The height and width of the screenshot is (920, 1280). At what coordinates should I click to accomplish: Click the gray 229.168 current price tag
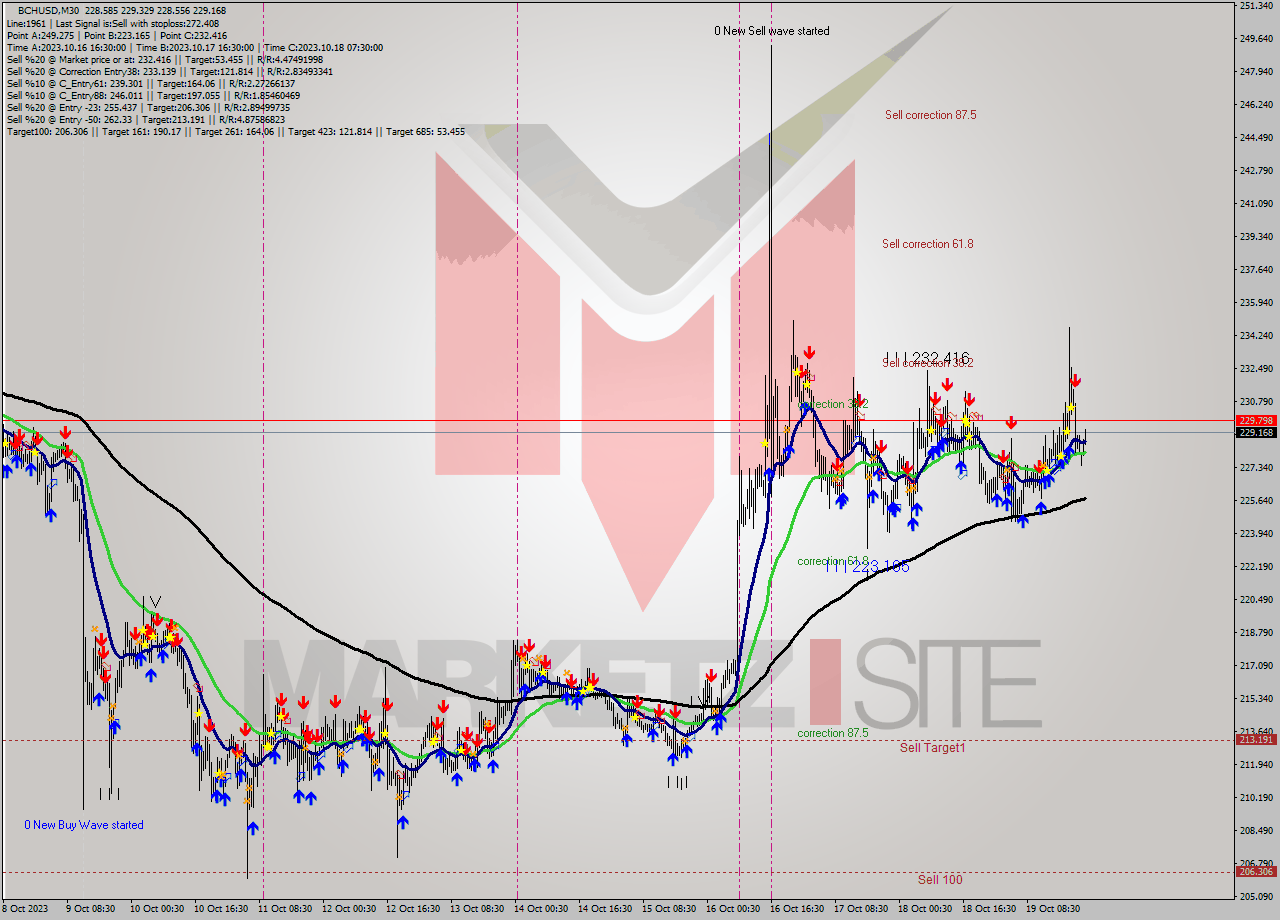click(1255, 433)
